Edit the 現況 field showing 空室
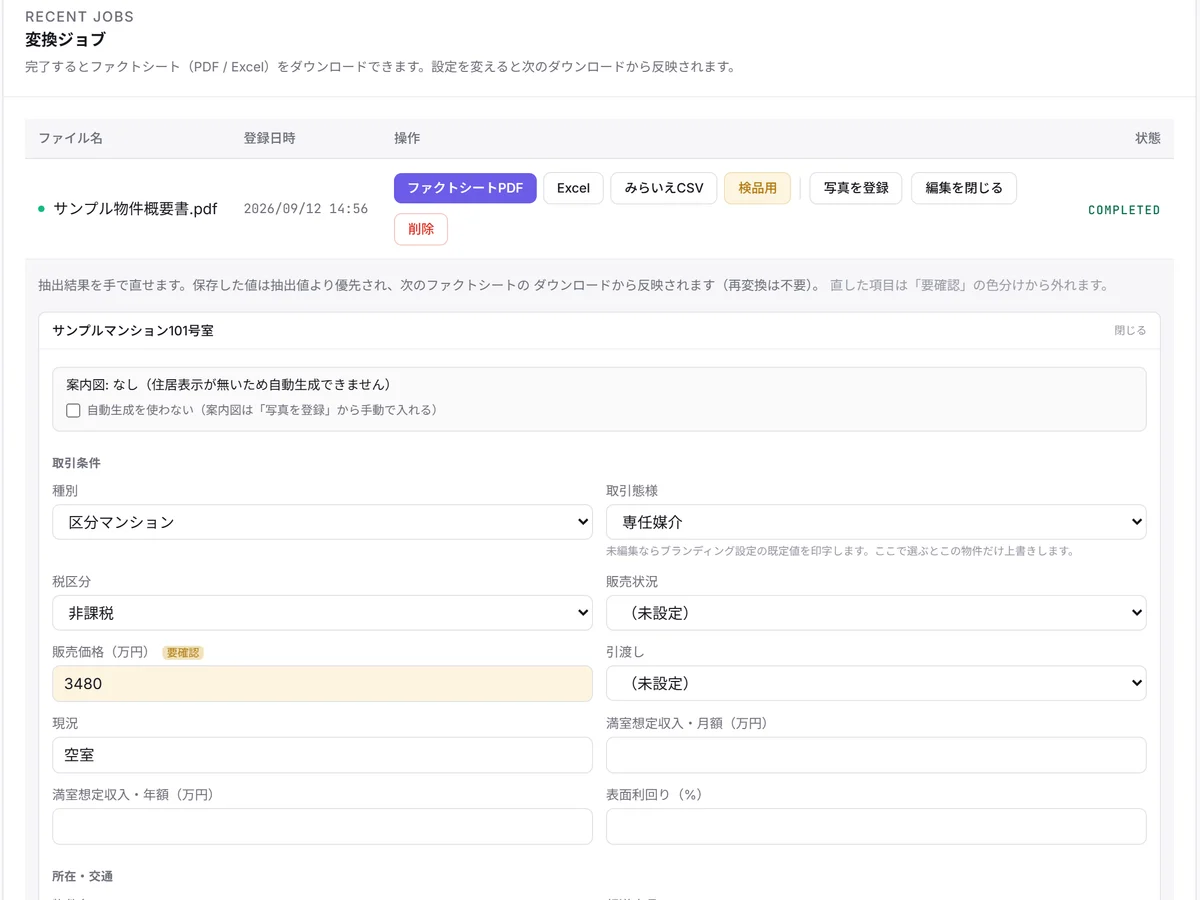The width and height of the screenshot is (1200, 900). point(322,755)
